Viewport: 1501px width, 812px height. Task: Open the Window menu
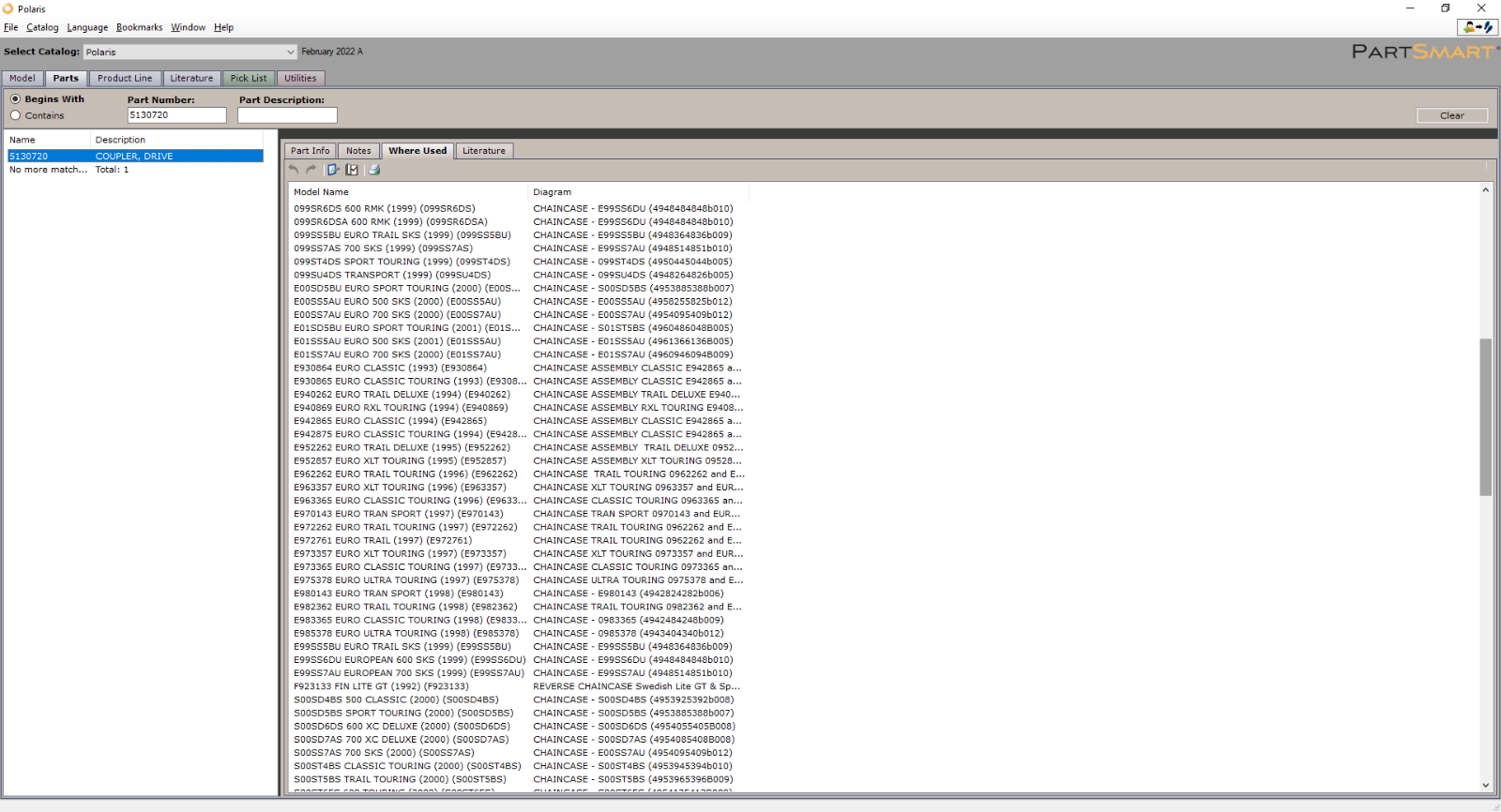[188, 27]
